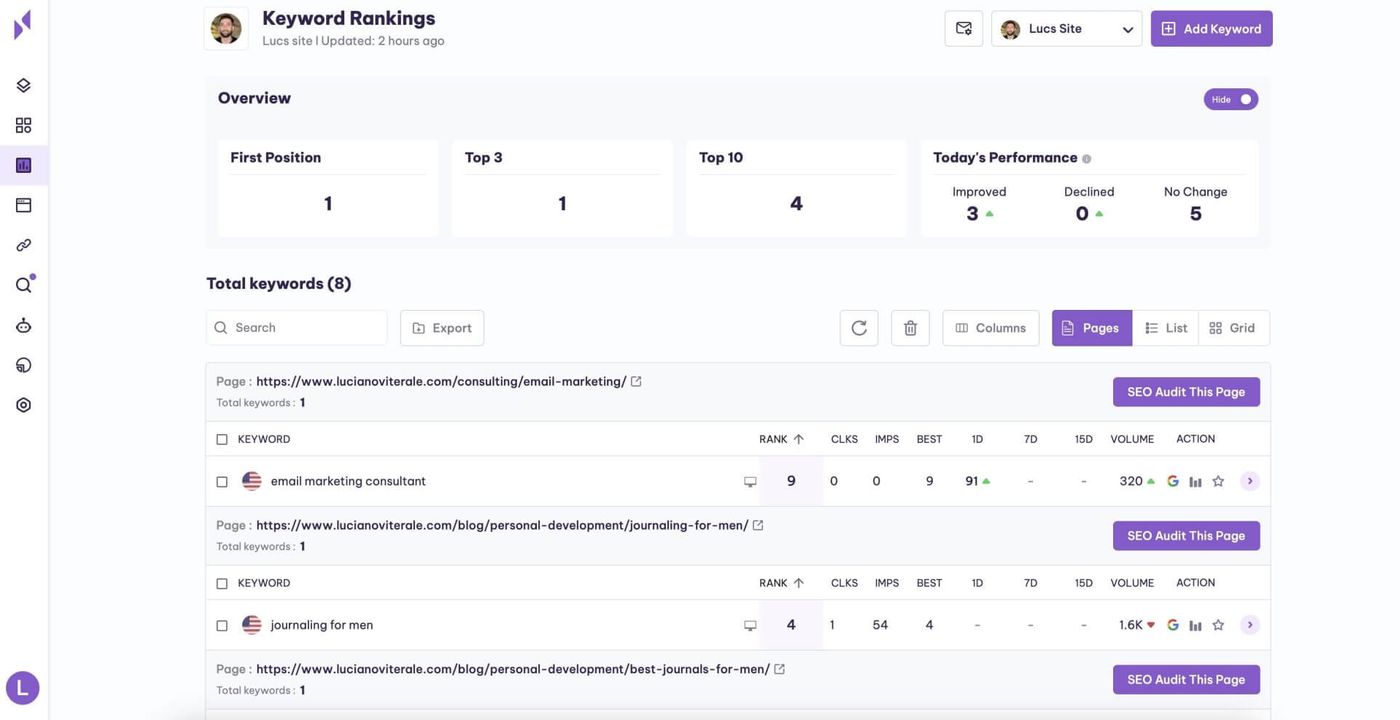
Task: Open the dashboard grid icon in sidebar
Action: (x=23, y=126)
